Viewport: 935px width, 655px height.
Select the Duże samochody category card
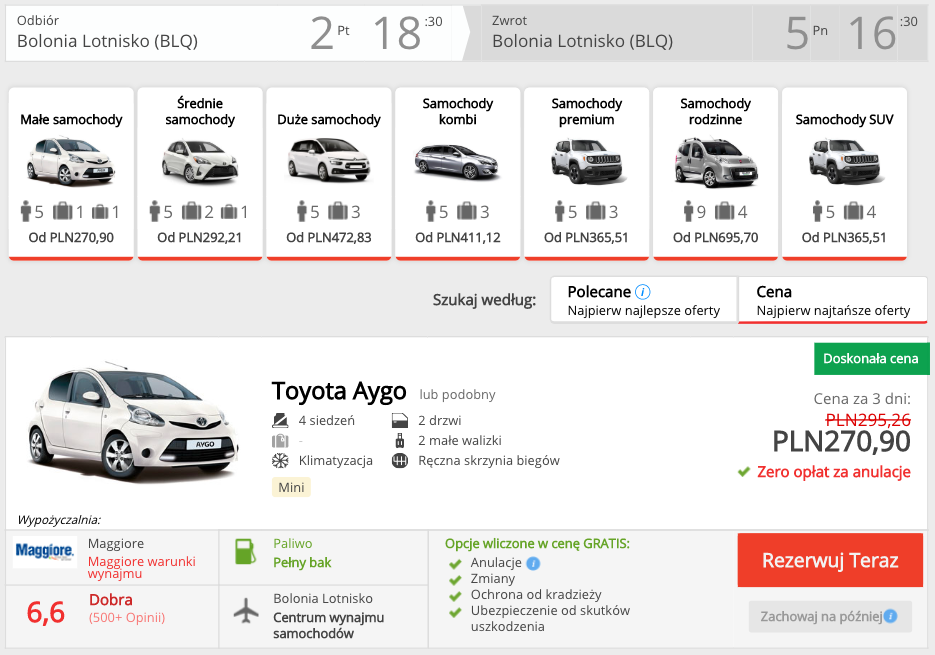click(329, 174)
